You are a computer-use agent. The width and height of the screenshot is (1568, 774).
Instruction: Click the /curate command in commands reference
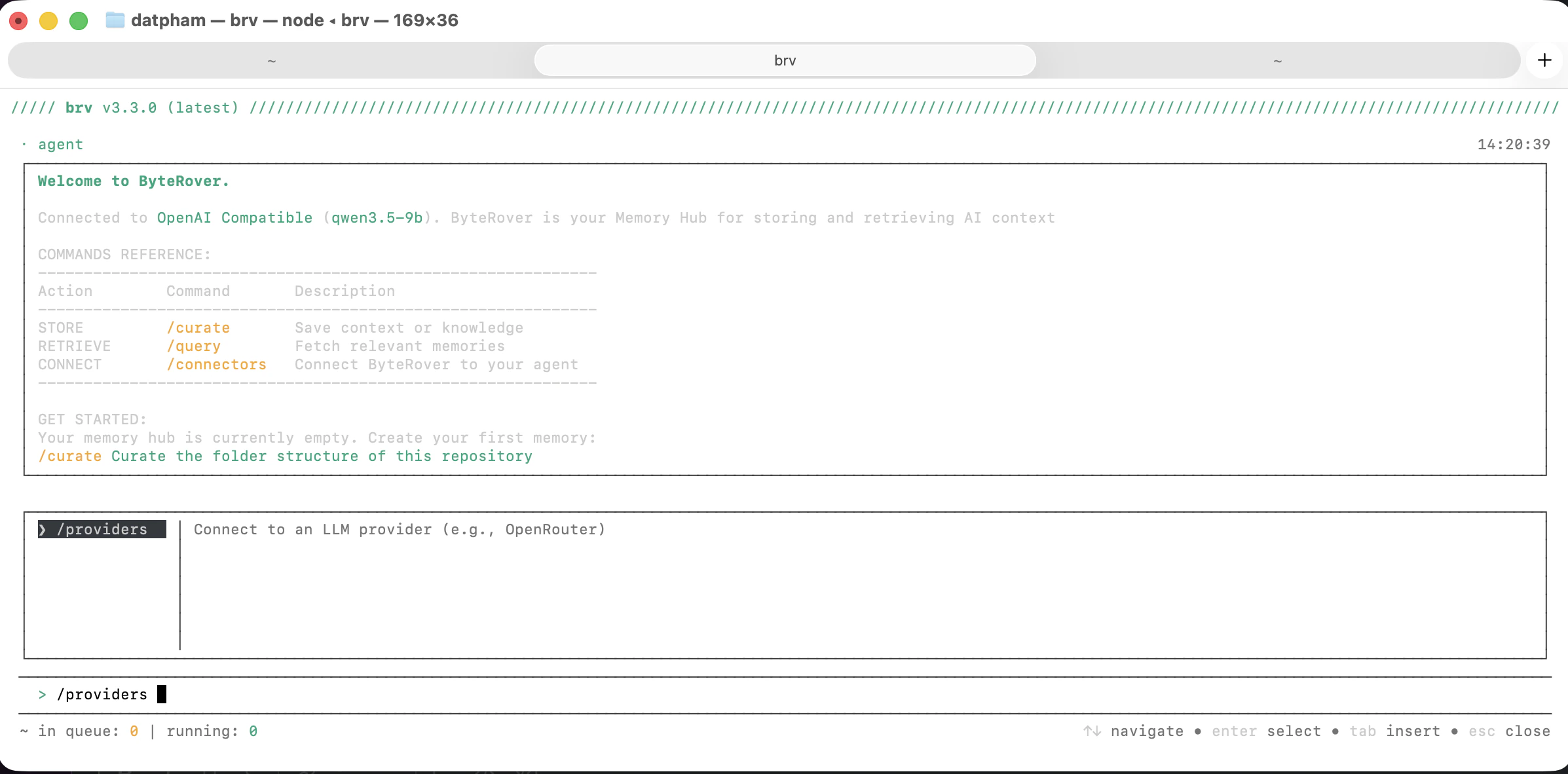[x=198, y=327]
